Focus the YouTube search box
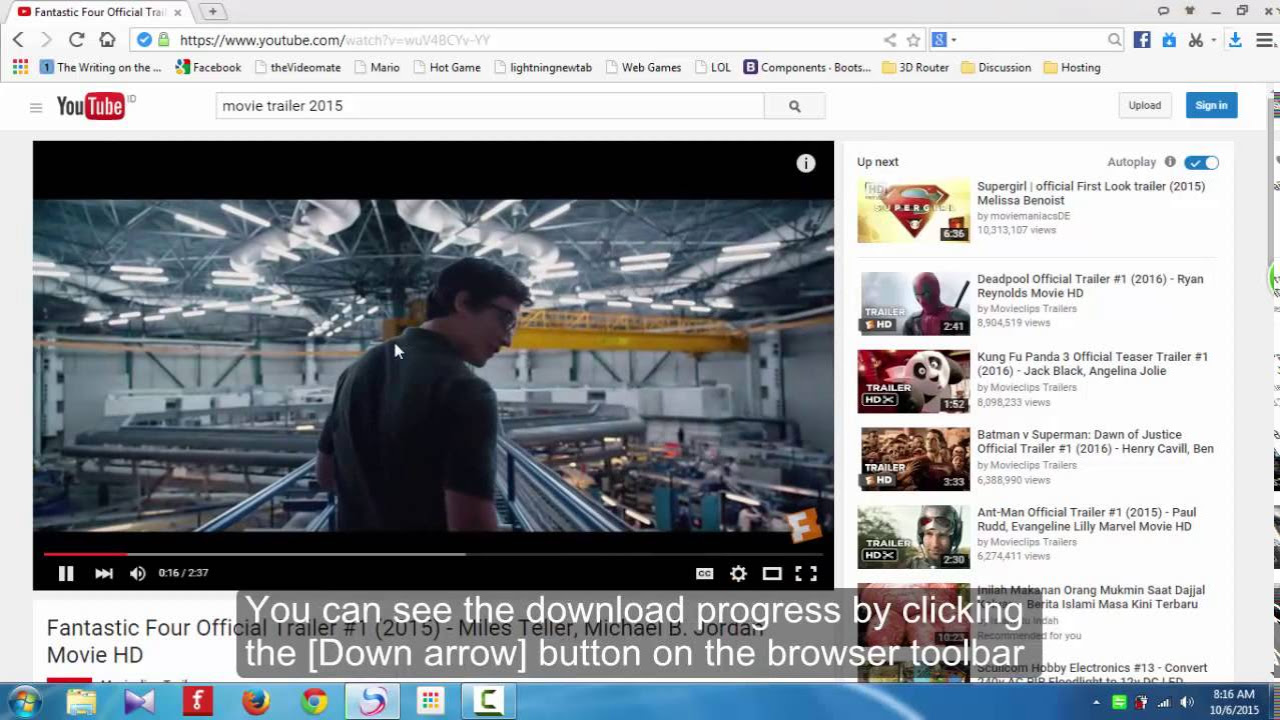 [x=490, y=106]
